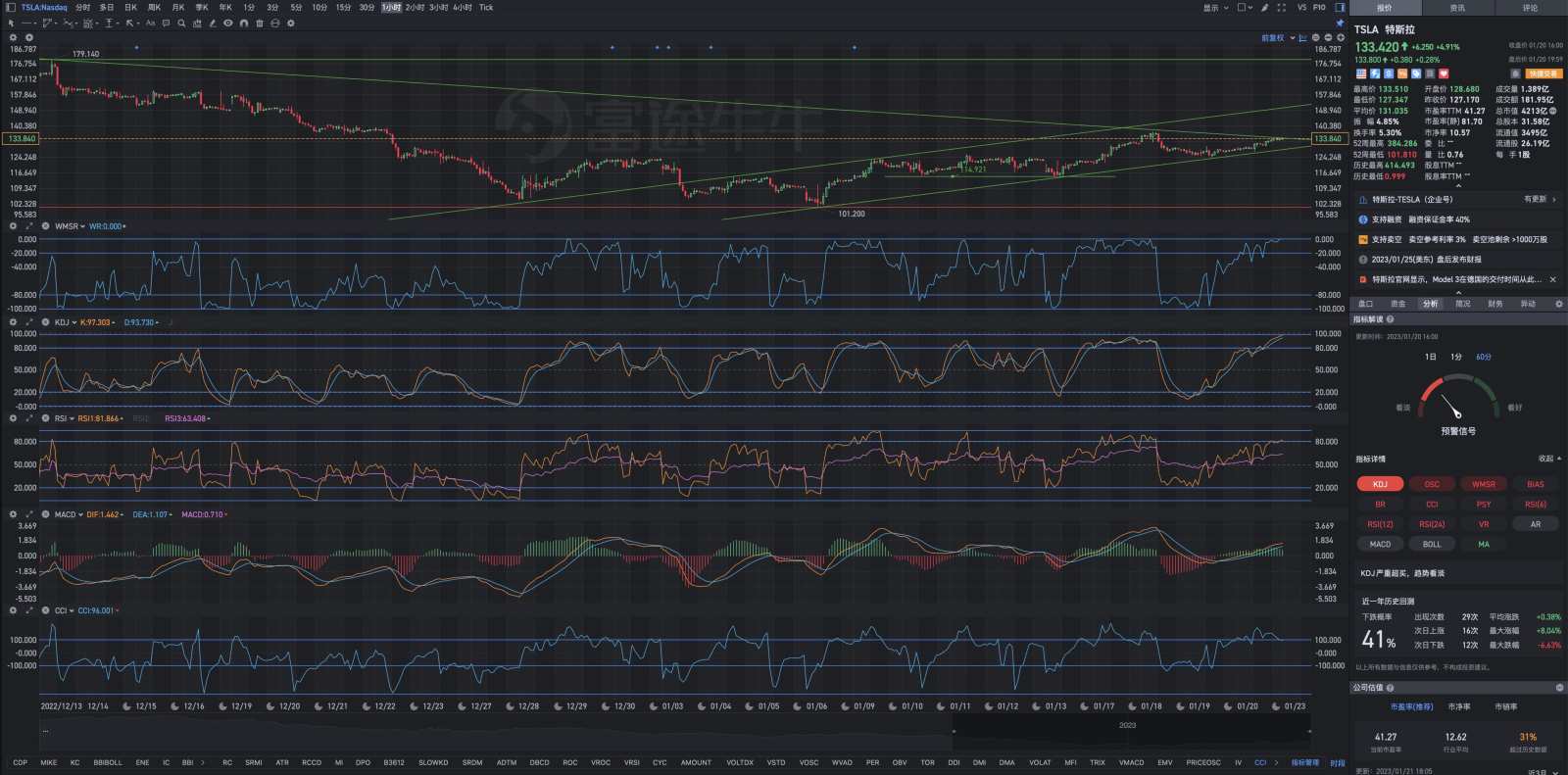This screenshot has height=775, width=1568.
Task: Click the orange 快捷交易 quick trade button
Action: [1543, 73]
